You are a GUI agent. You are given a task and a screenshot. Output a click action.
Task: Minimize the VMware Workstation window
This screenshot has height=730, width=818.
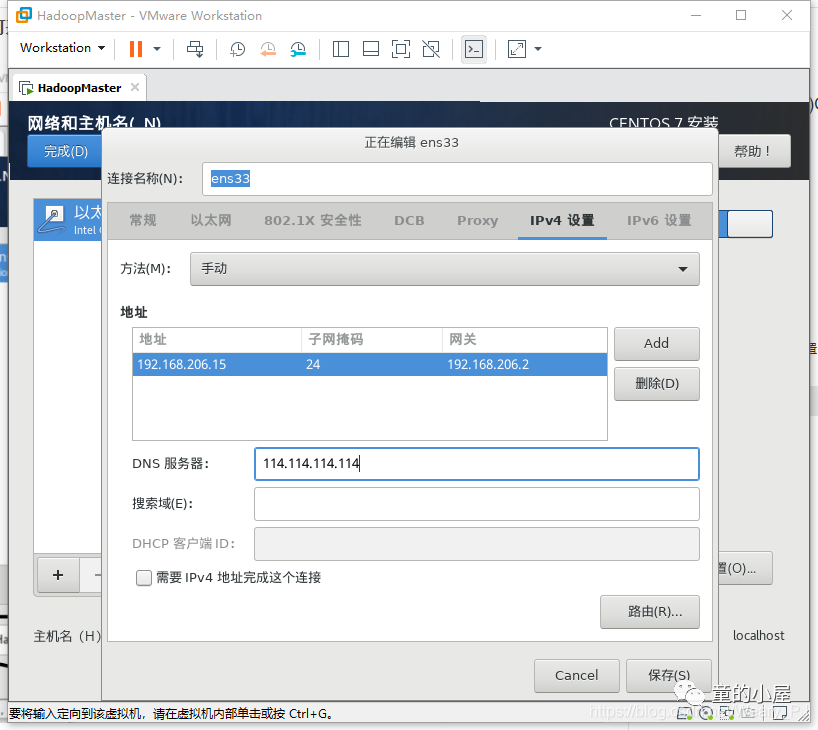pyautogui.click(x=696, y=16)
